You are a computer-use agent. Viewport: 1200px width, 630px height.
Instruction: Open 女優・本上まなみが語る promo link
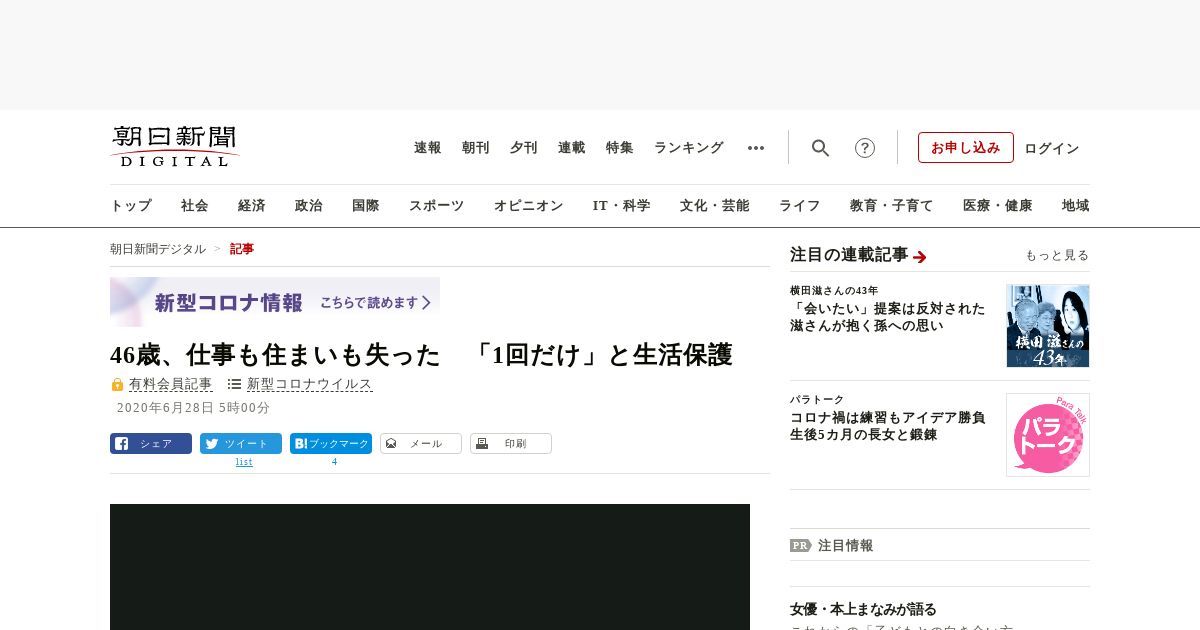coord(864,609)
